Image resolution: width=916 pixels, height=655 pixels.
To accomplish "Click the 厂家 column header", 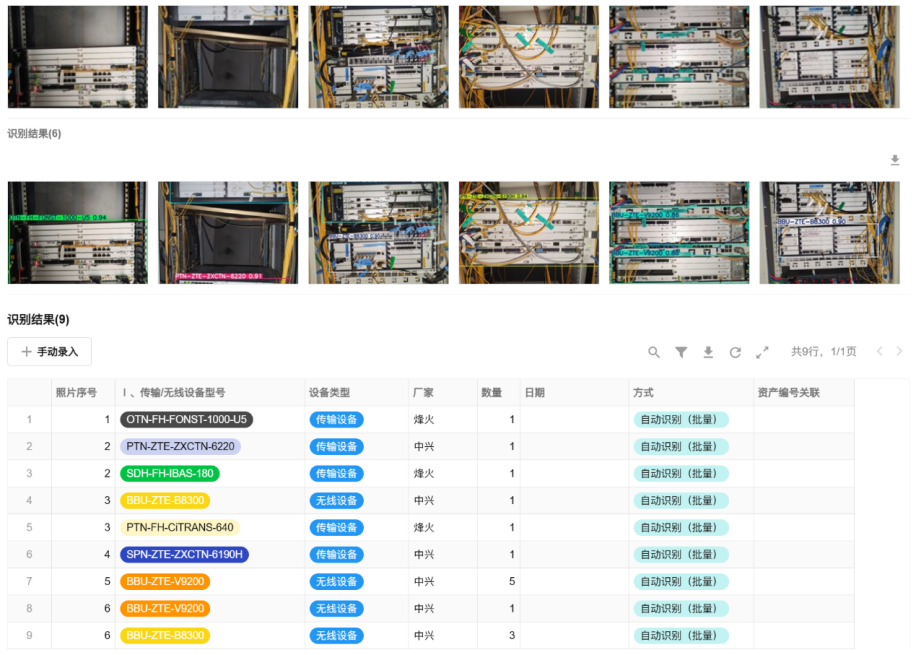I will tap(423, 393).
